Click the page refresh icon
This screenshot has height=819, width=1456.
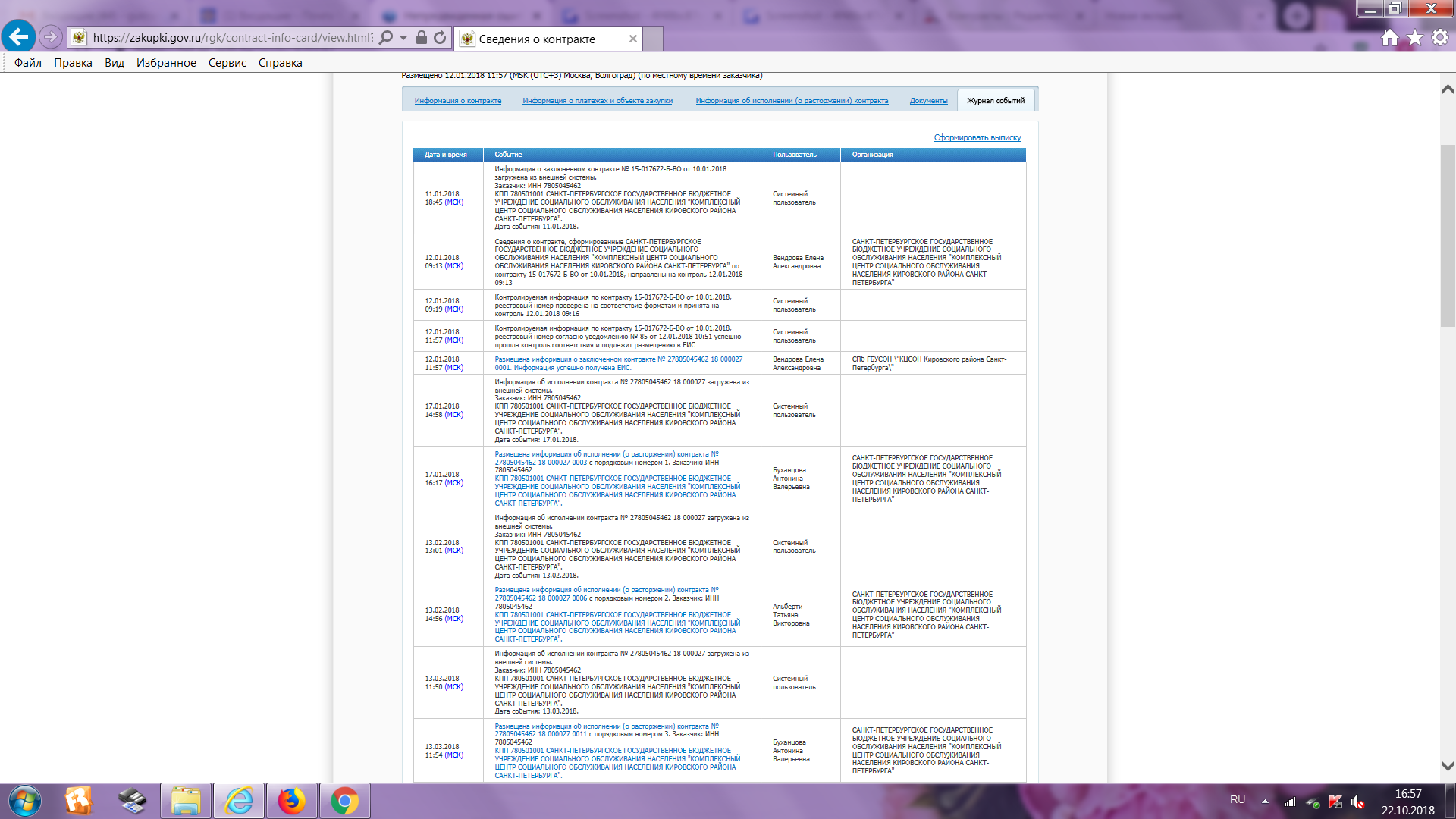coord(440,37)
